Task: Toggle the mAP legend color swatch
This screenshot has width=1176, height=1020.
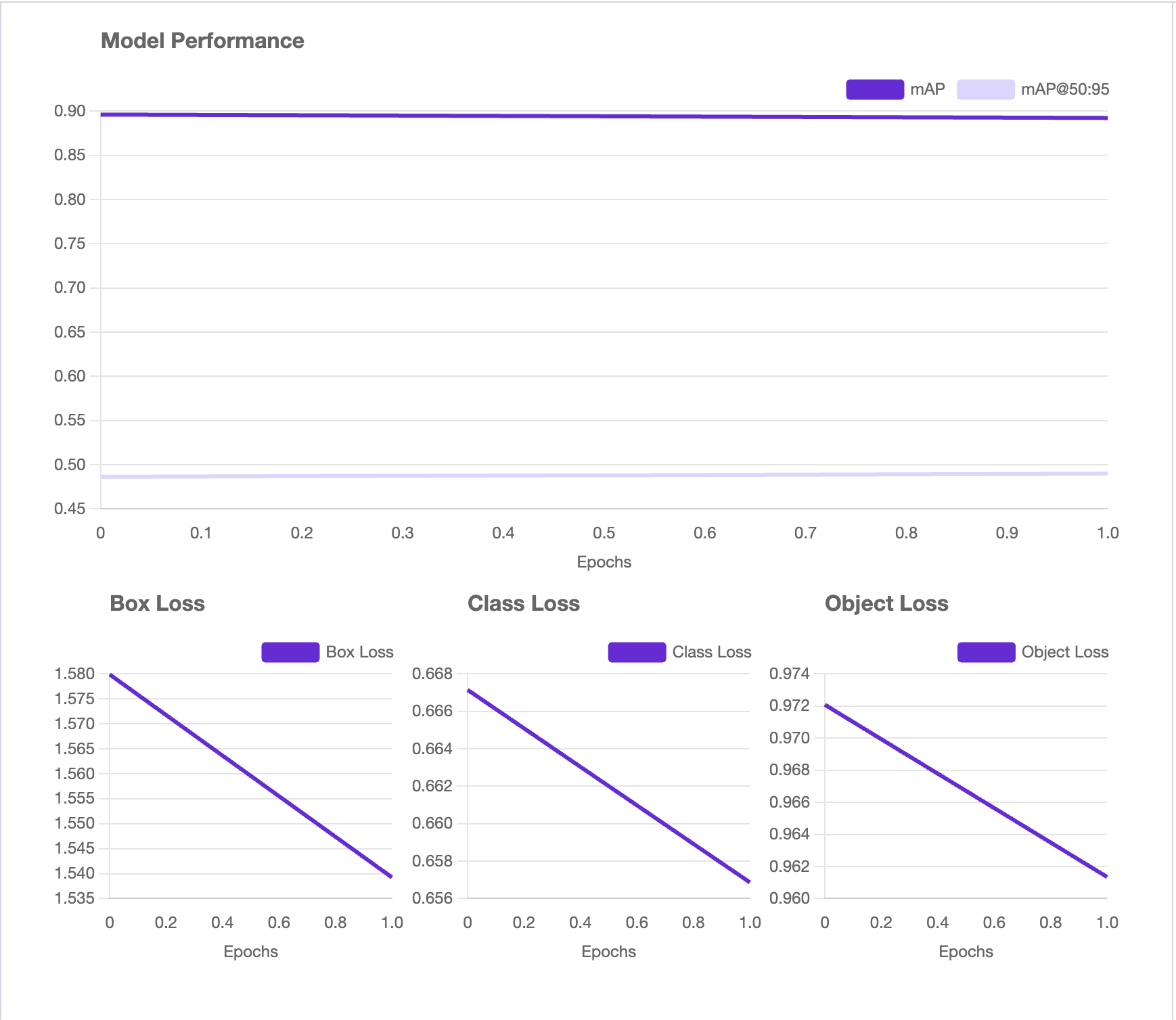Action: click(874, 89)
